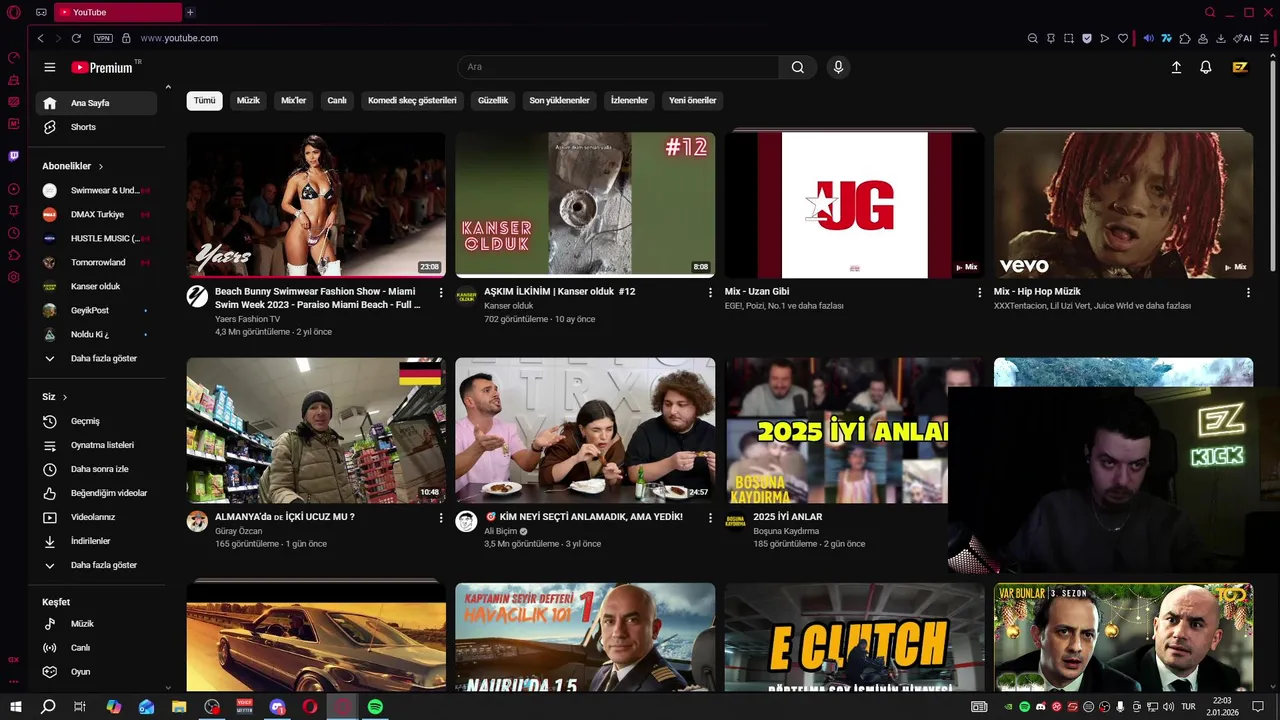
Task: Reload the page in the address bar
Action: tap(76, 38)
